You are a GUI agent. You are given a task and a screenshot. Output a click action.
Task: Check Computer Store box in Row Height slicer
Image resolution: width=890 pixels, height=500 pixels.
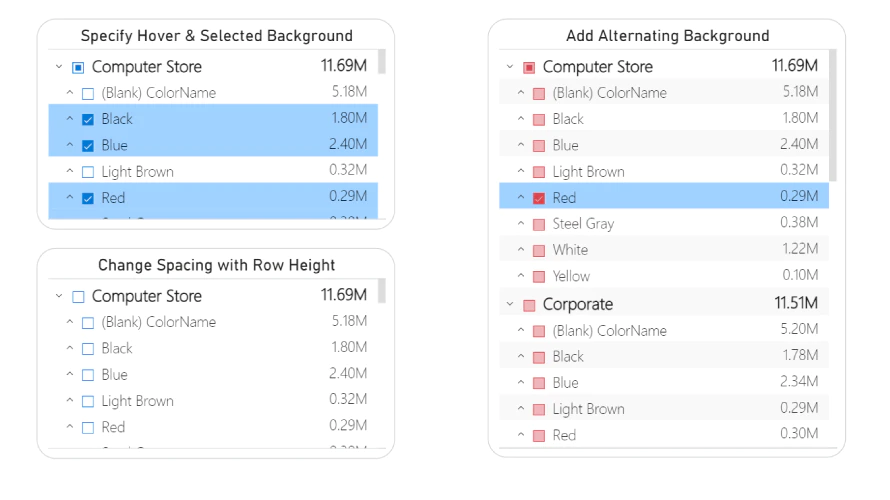[78, 297]
